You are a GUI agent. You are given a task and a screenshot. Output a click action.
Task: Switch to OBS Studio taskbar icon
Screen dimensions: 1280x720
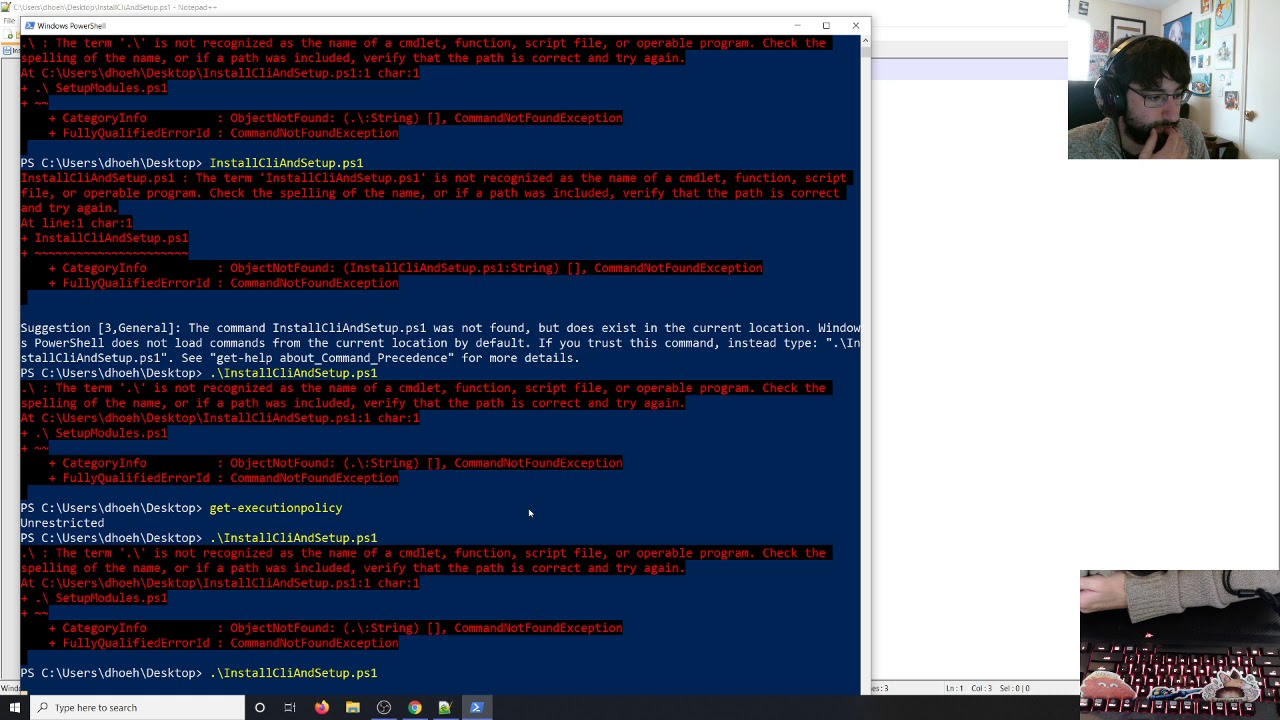[x=383, y=707]
